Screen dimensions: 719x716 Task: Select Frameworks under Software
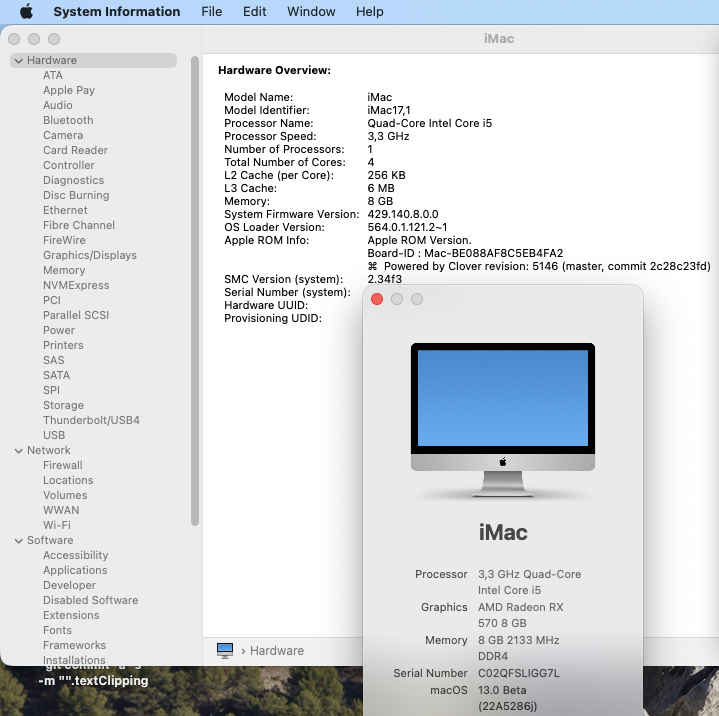click(x=74, y=645)
